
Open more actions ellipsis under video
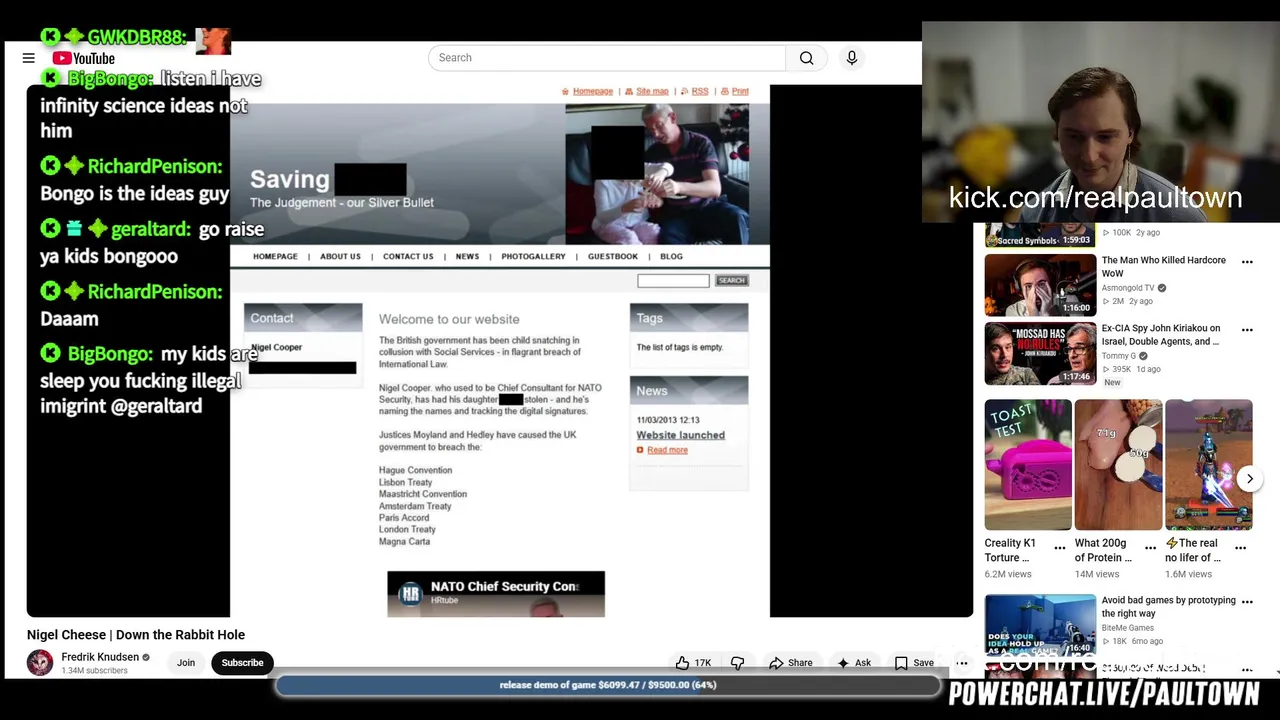pyautogui.click(x=962, y=663)
